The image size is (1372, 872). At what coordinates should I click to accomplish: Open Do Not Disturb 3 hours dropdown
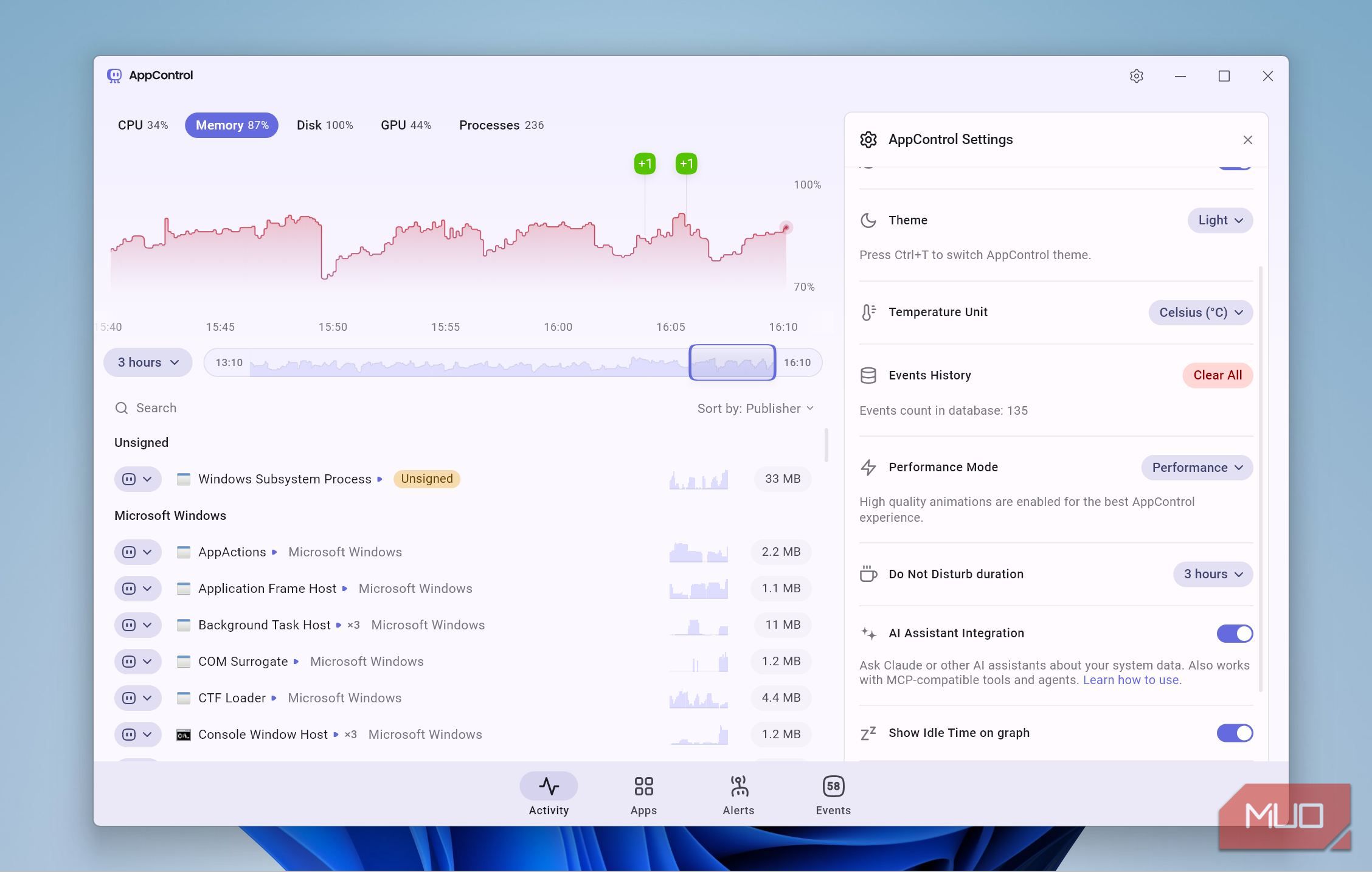[x=1213, y=574]
